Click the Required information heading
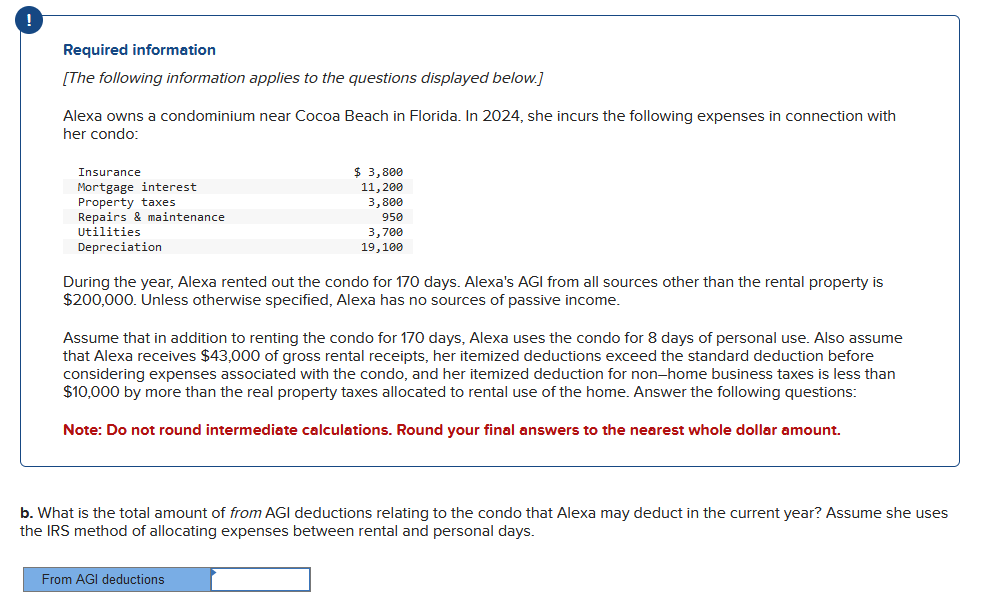 coord(137,49)
